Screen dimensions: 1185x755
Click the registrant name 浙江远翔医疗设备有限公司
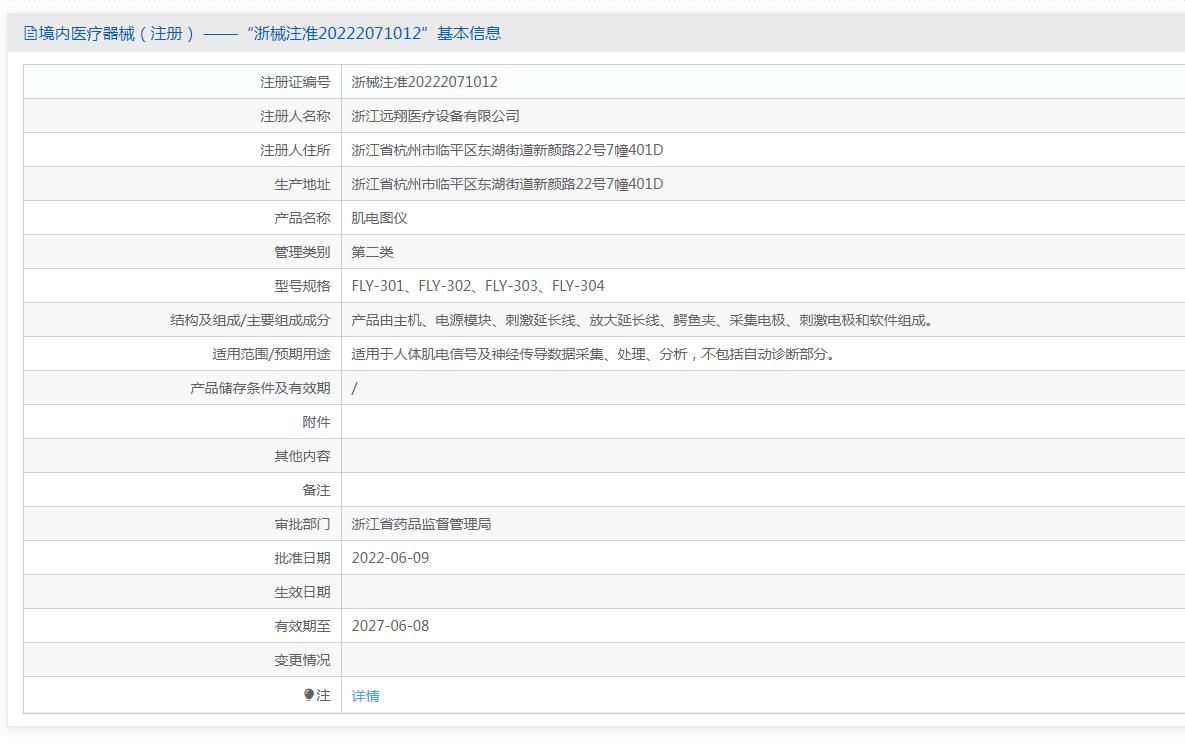pyautogui.click(x=435, y=116)
